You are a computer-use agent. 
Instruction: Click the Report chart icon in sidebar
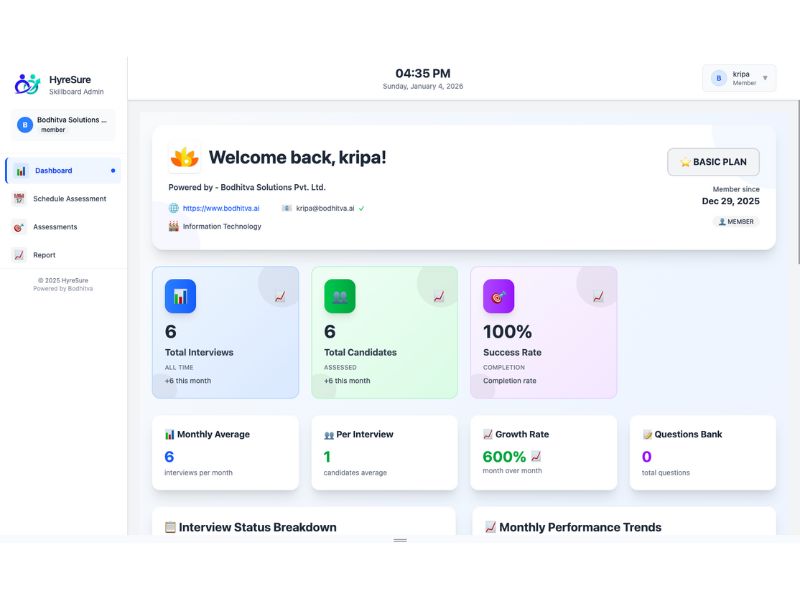(x=19, y=255)
